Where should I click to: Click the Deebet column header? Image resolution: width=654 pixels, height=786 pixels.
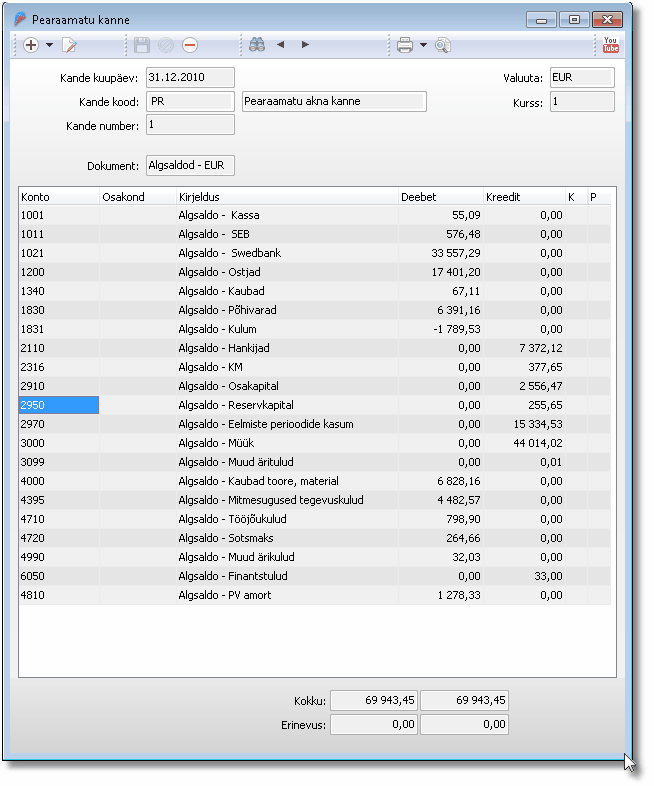tap(441, 197)
